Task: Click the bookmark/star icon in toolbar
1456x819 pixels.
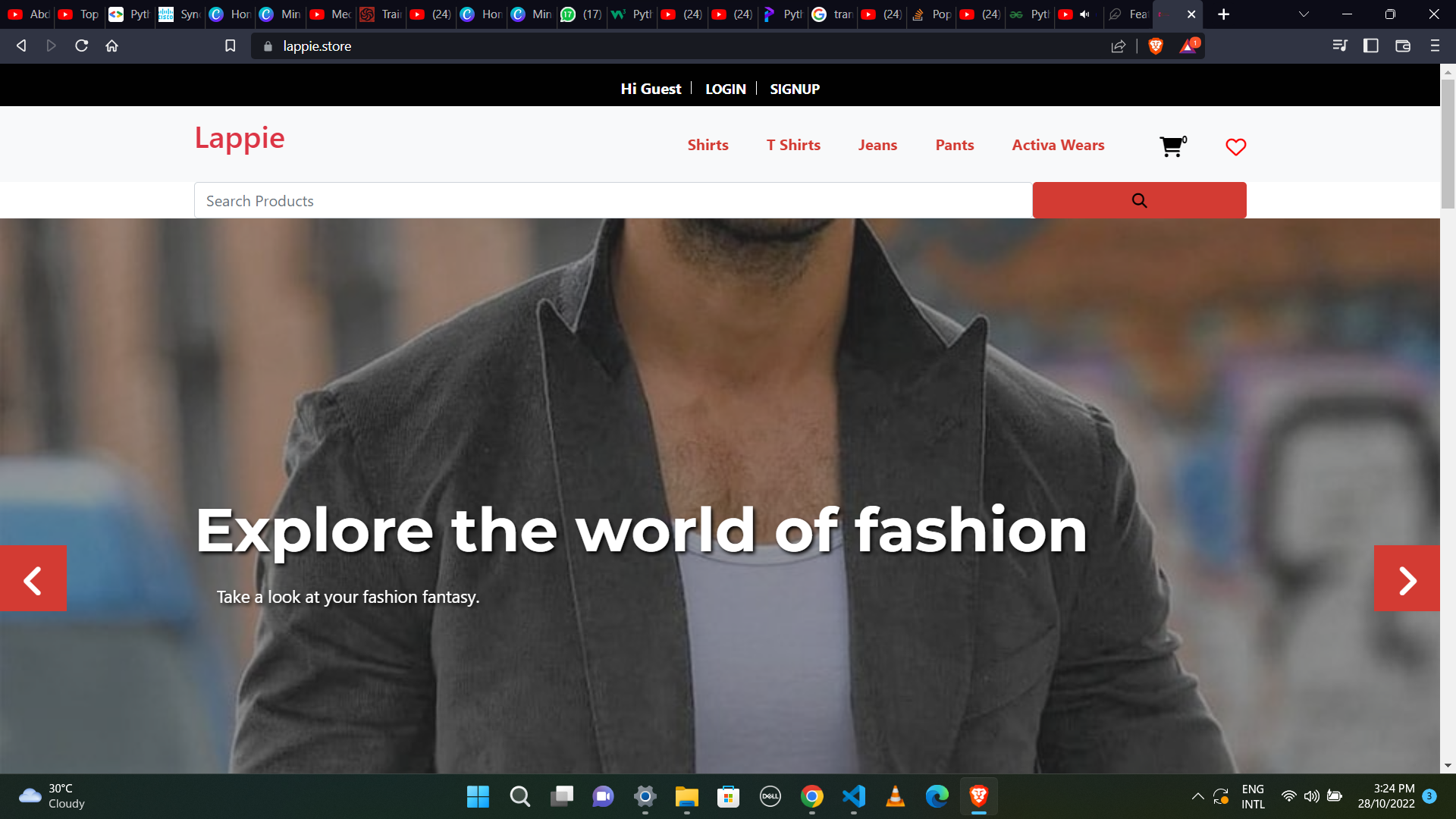Action: [230, 45]
